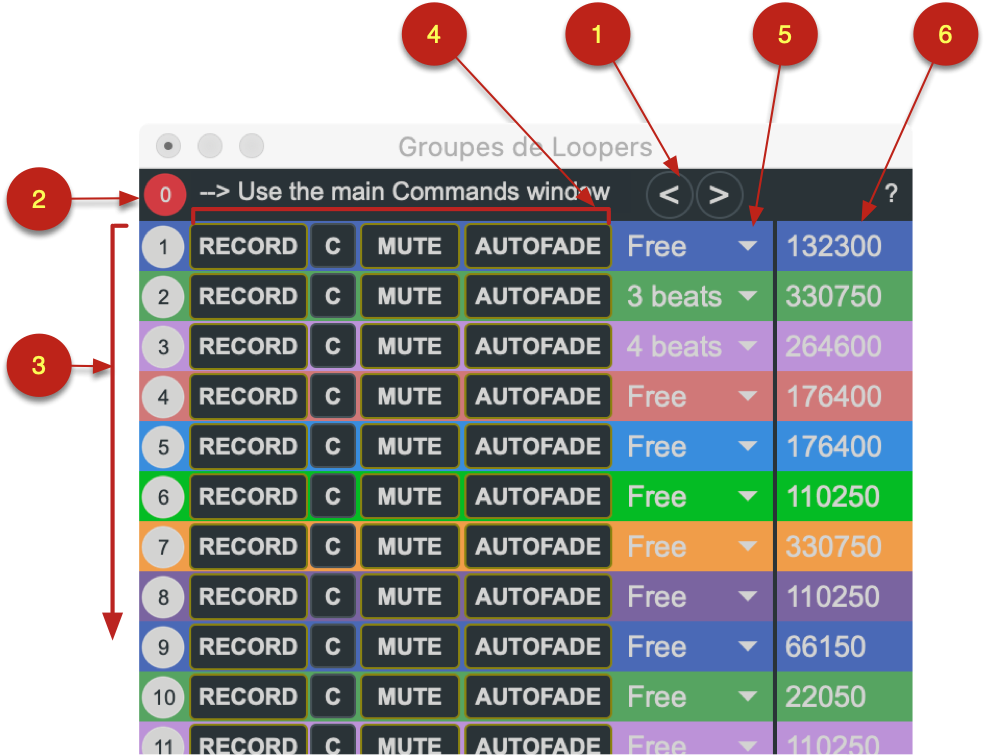
Task: Toggle AUTOFADE on looper 2
Action: (538, 297)
